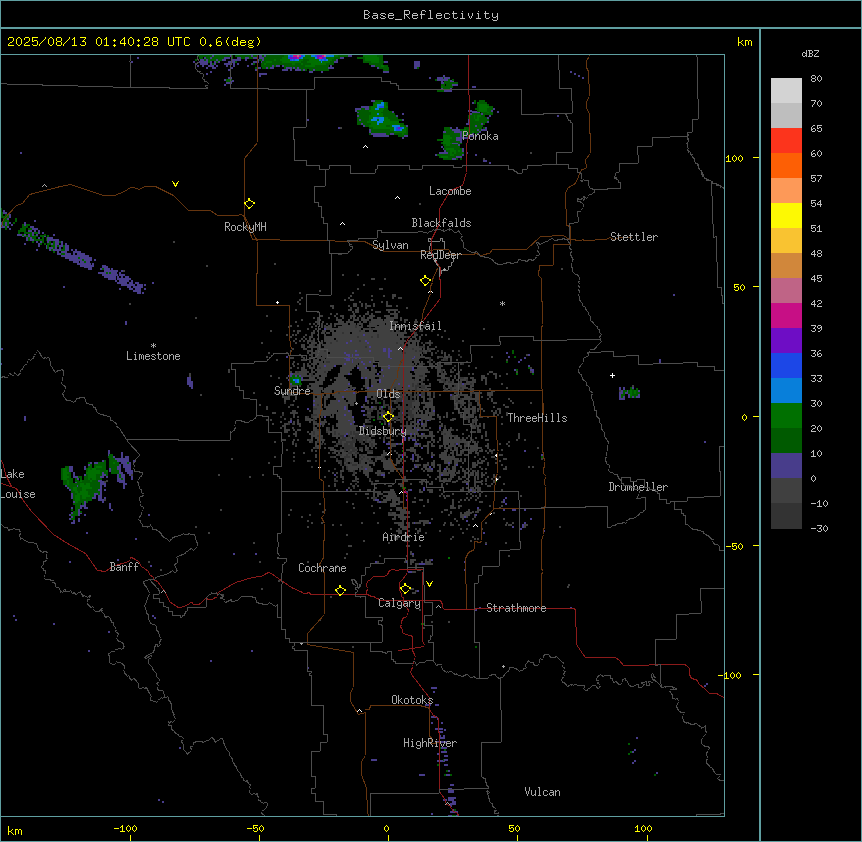Click the green storm cell west of Ponoka
Screen dimensions: 862x842
tap(382, 119)
